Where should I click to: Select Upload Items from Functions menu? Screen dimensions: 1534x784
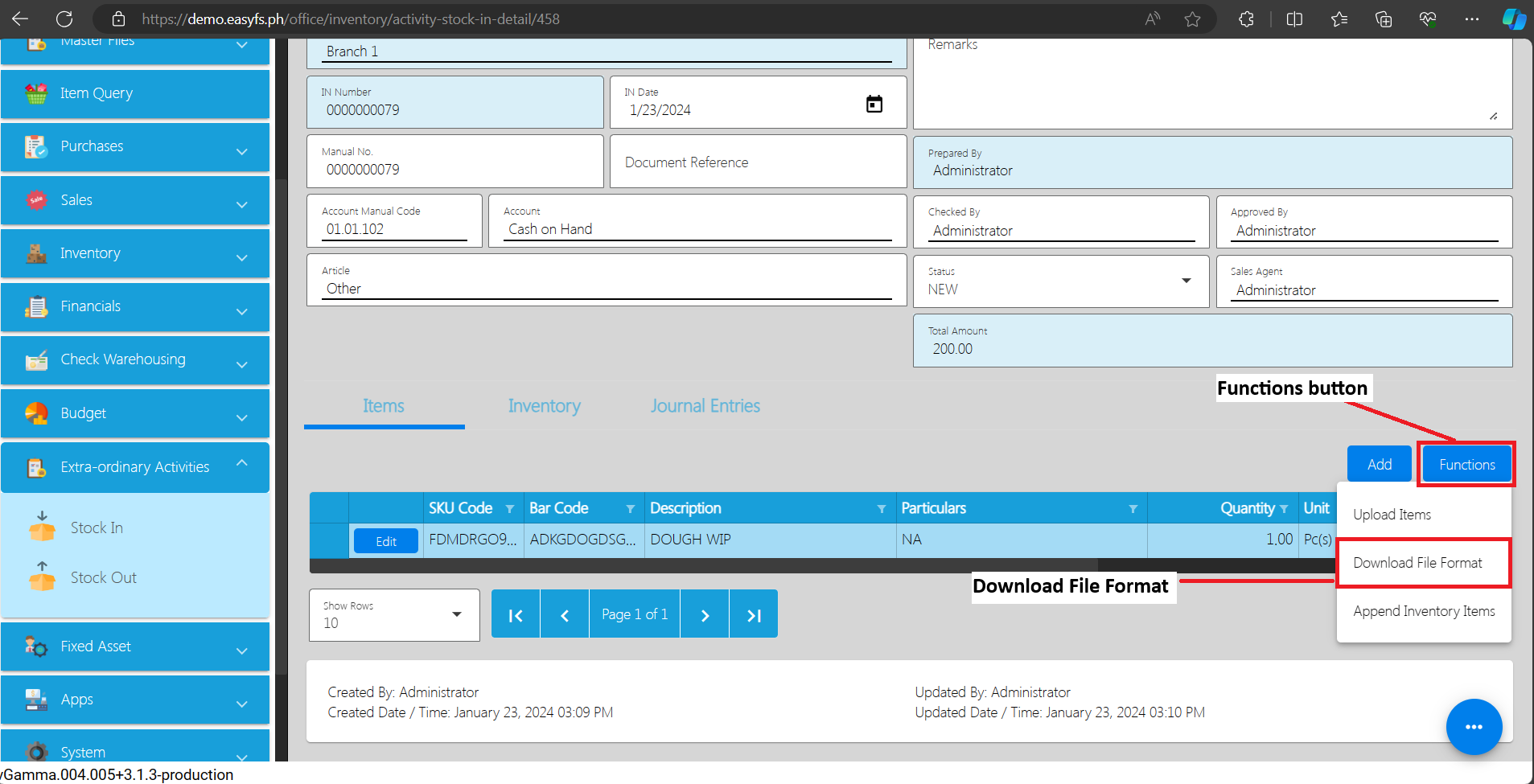coord(1424,515)
